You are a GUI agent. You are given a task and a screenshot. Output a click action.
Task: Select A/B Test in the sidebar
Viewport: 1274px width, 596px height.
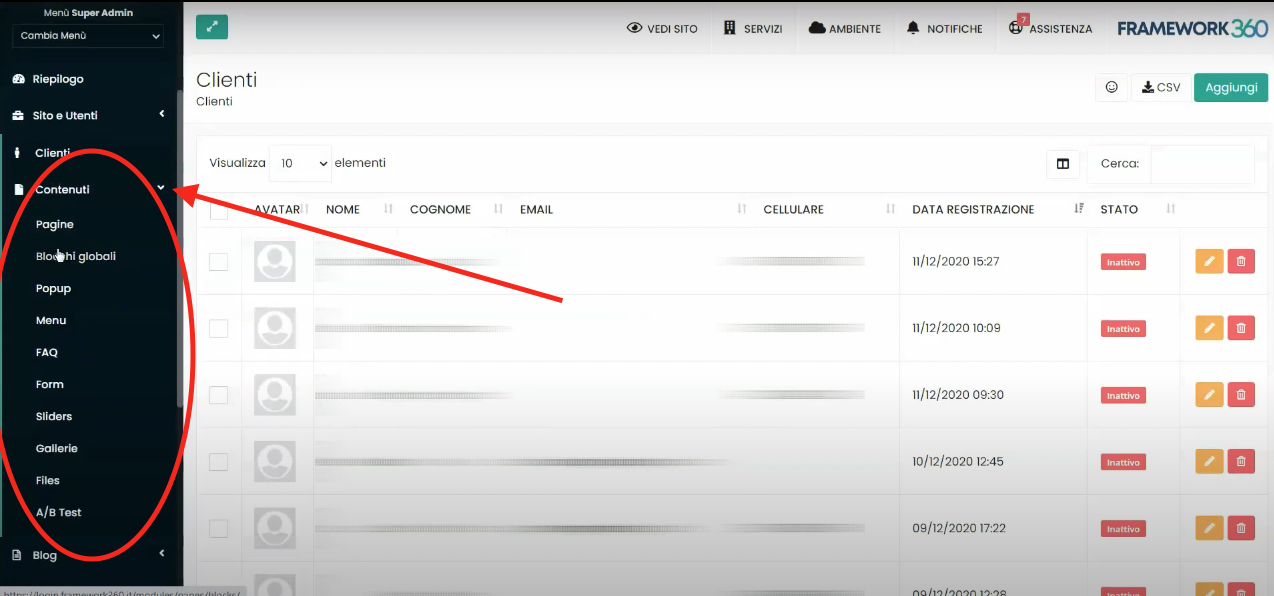[x=58, y=512]
